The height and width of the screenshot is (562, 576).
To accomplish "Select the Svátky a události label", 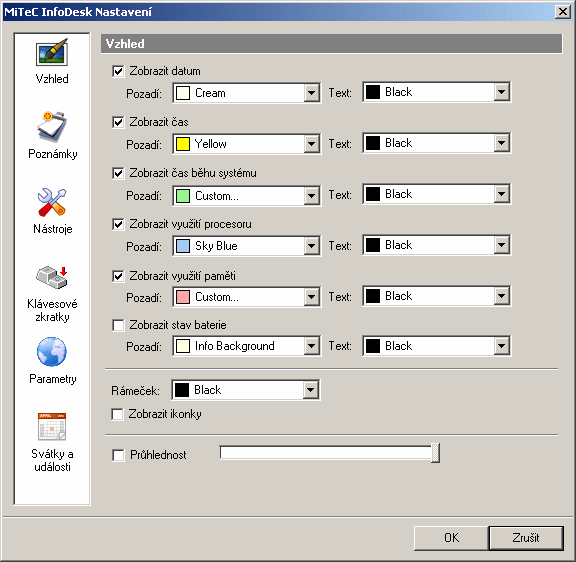I will point(52,460).
